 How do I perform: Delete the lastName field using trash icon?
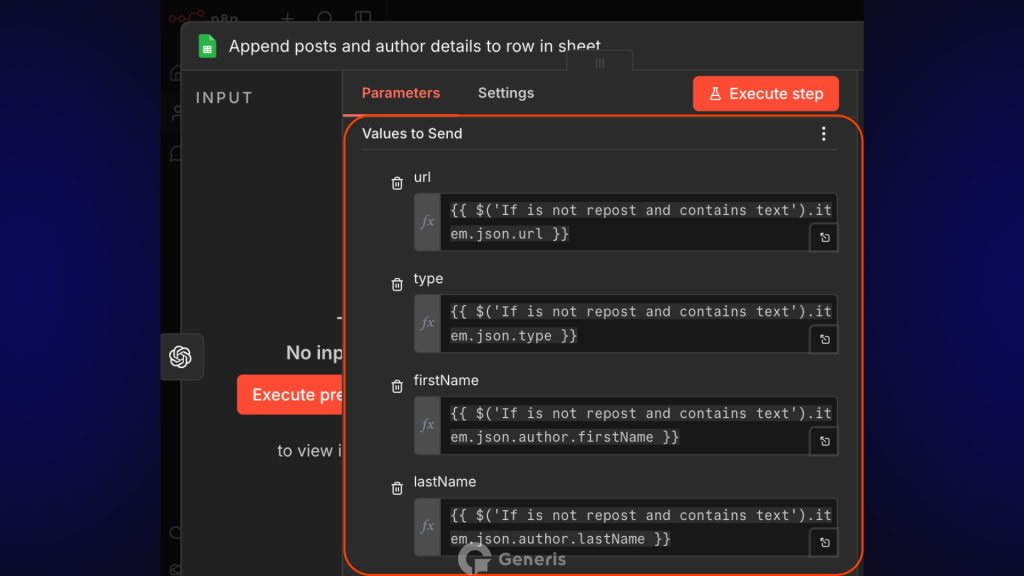point(397,488)
